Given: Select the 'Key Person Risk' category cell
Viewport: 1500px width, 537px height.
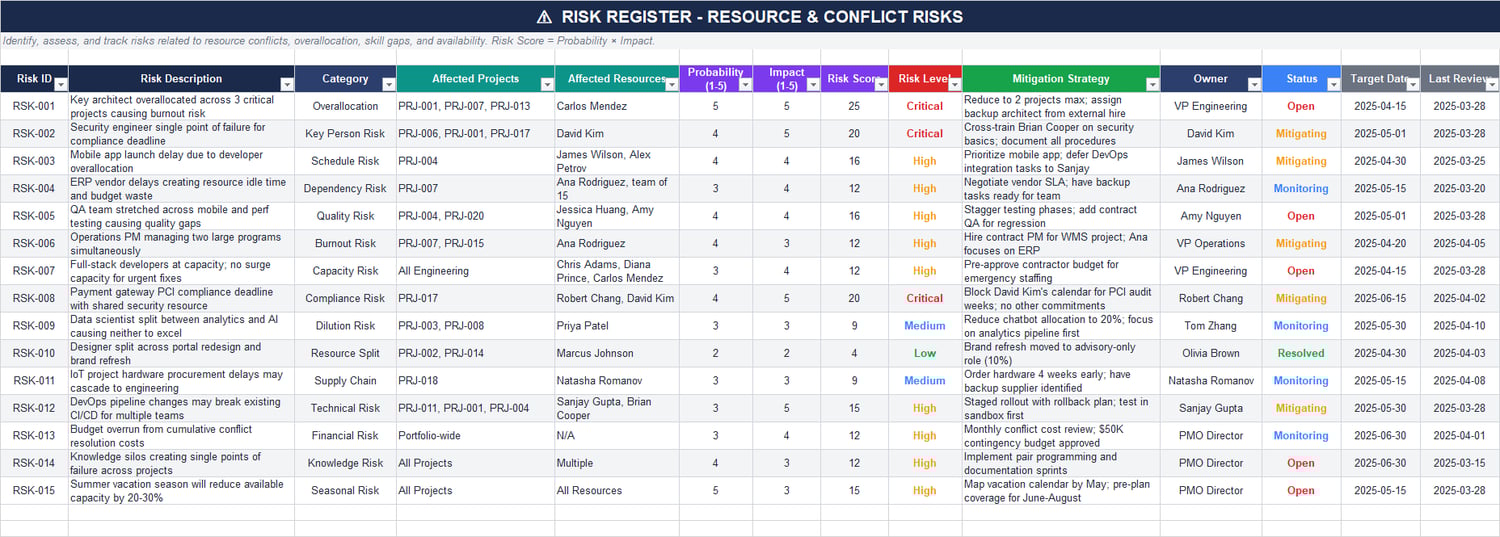Looking at the screenshot, I should pos(345,134).
